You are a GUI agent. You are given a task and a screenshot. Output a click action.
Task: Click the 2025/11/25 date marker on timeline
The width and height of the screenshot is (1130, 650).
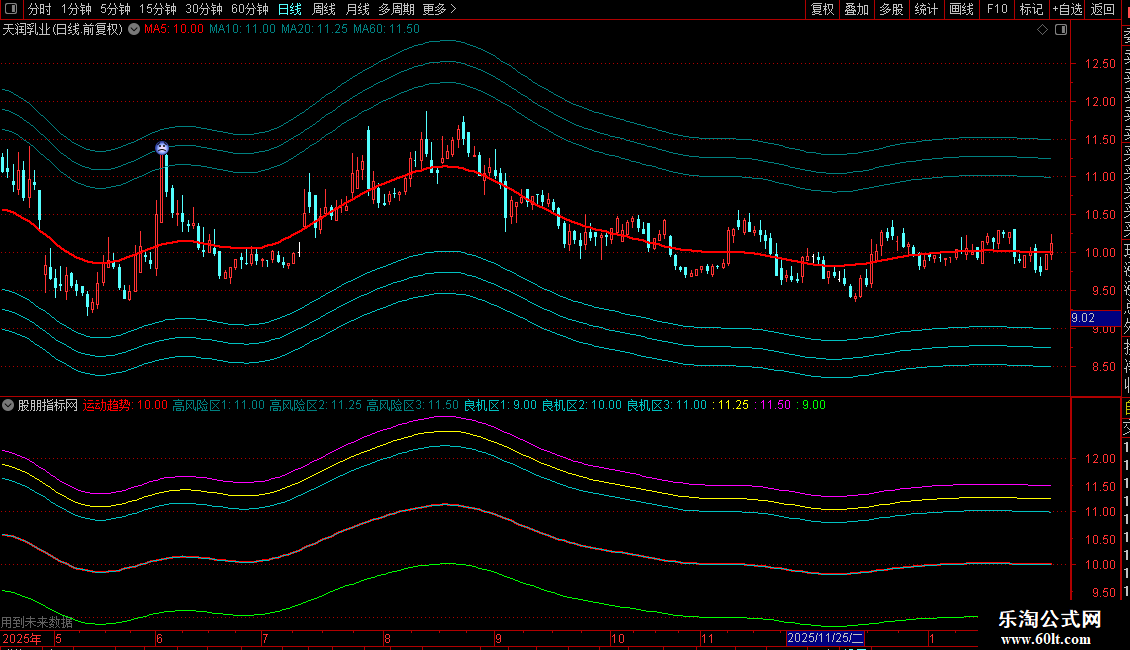pyautogui.click(x=825, y=638)
